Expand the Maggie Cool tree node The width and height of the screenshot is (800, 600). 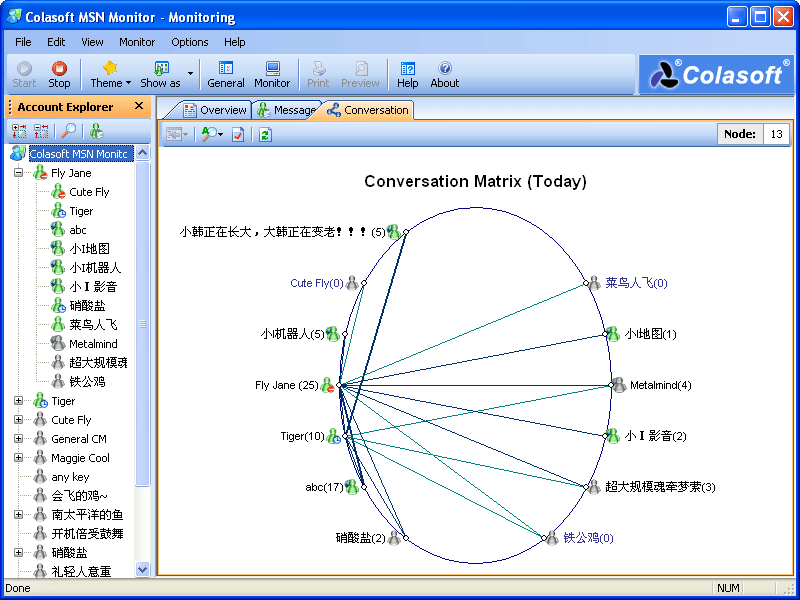pos(18,458)
